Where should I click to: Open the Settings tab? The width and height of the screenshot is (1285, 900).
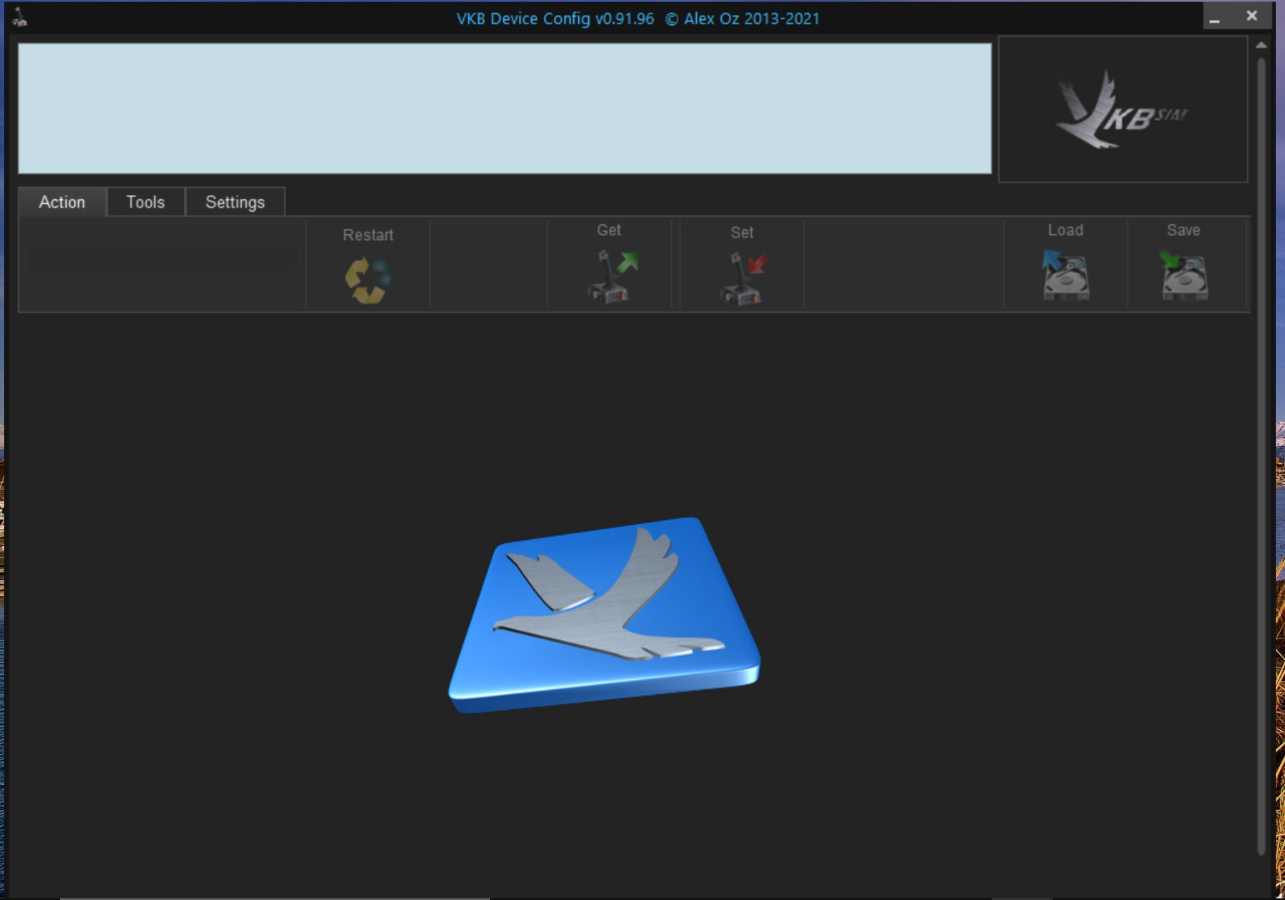pyautogui.click(x=235, y=202)
